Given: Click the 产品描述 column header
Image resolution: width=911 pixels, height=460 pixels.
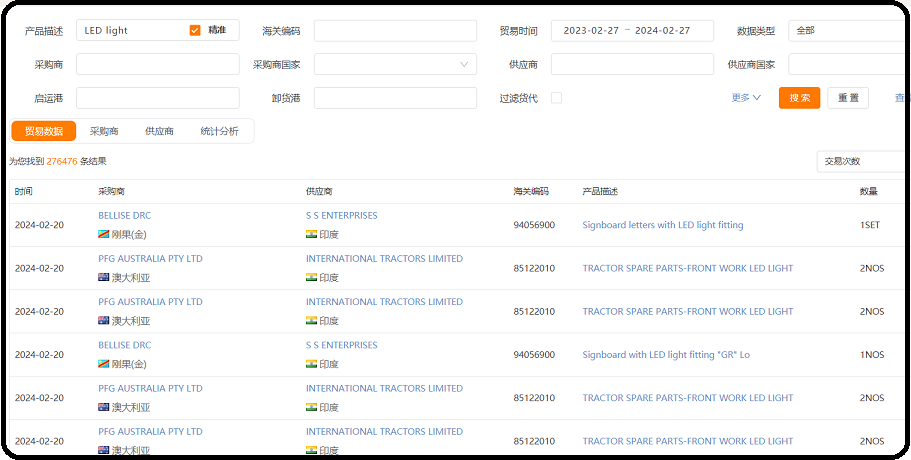Looking at the screenshot, I should [600, 192].
